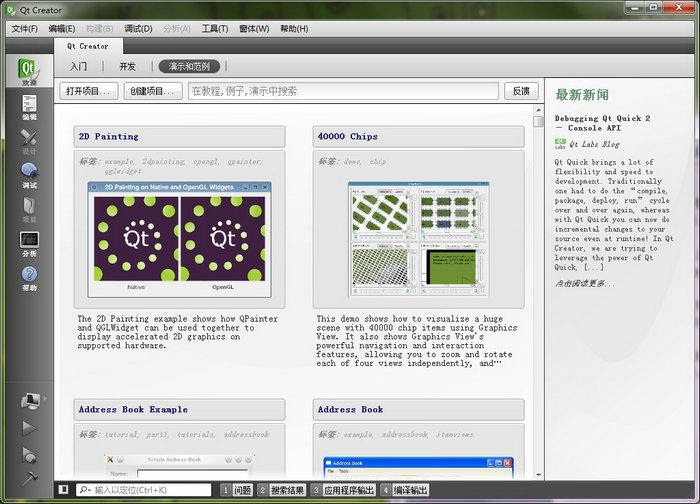Click the Build hammer icon
The image size is (700, 504).
pyautogui.click(x=29, y=477)
